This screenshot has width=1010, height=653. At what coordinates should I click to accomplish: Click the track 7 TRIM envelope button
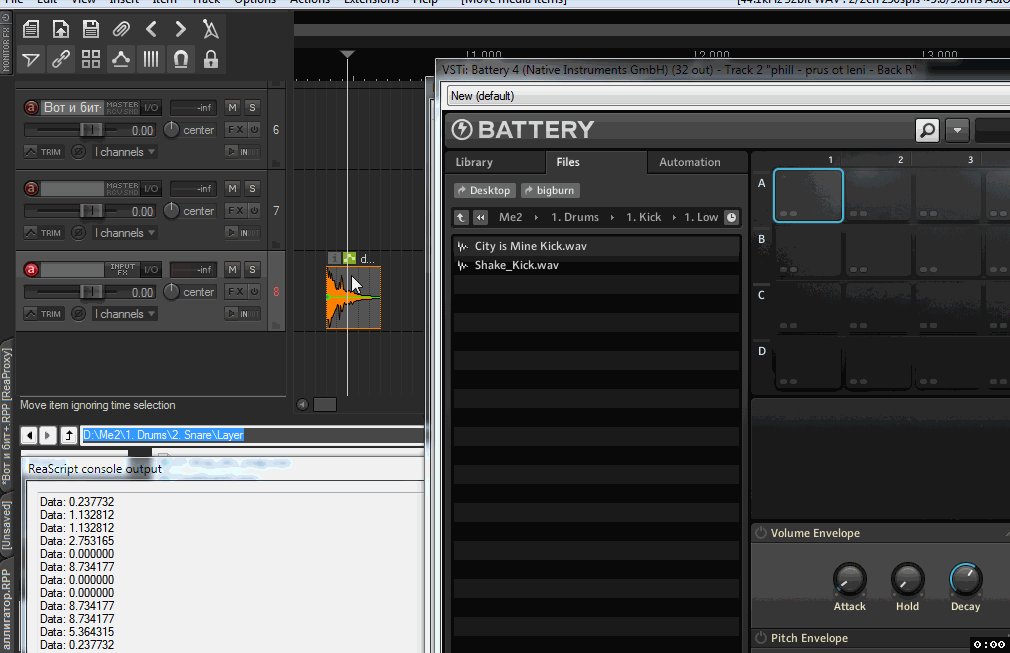click(44, 233)
